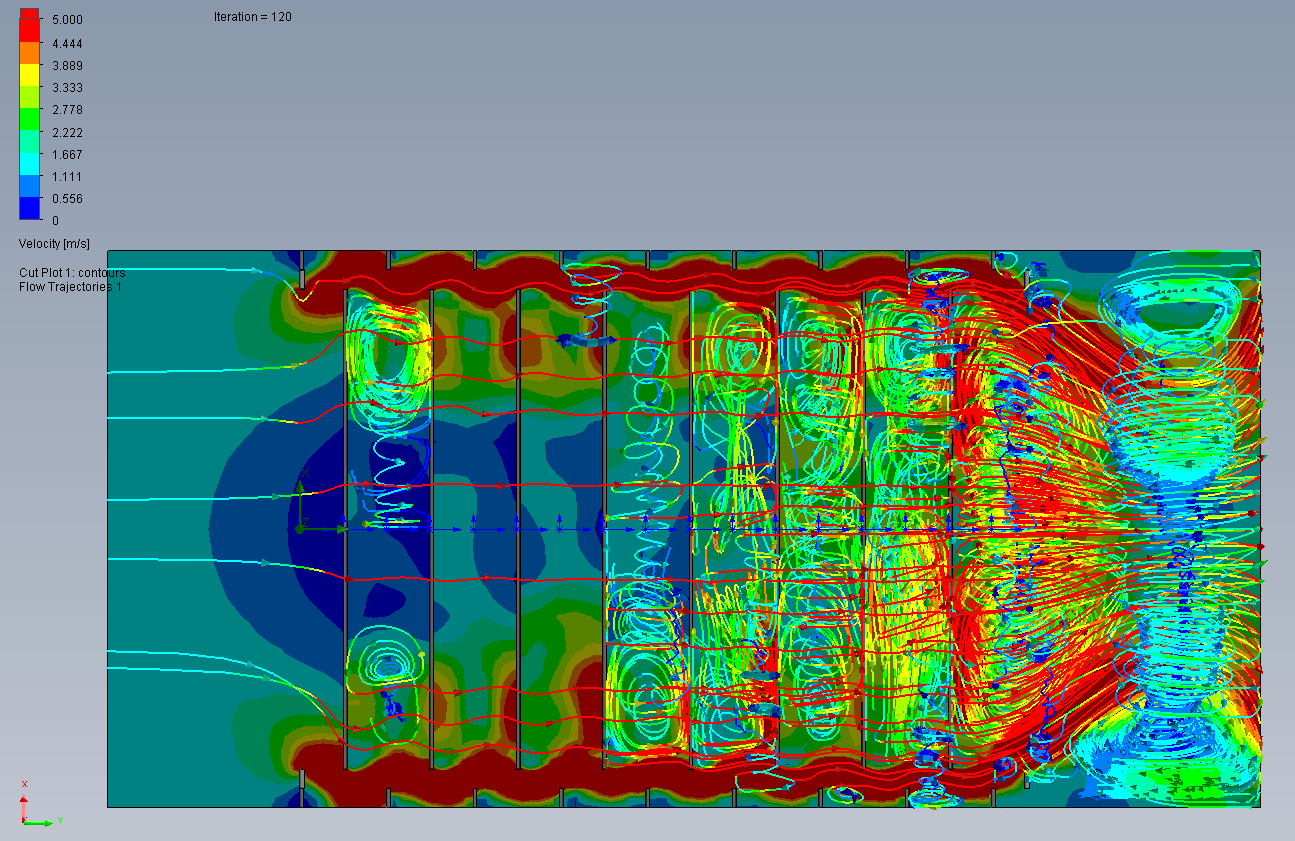This screenshot has width=1295, height=841.
Task: Click the 2.778 legend tick value
Action: pyautogui.click(x=67, y=110)
